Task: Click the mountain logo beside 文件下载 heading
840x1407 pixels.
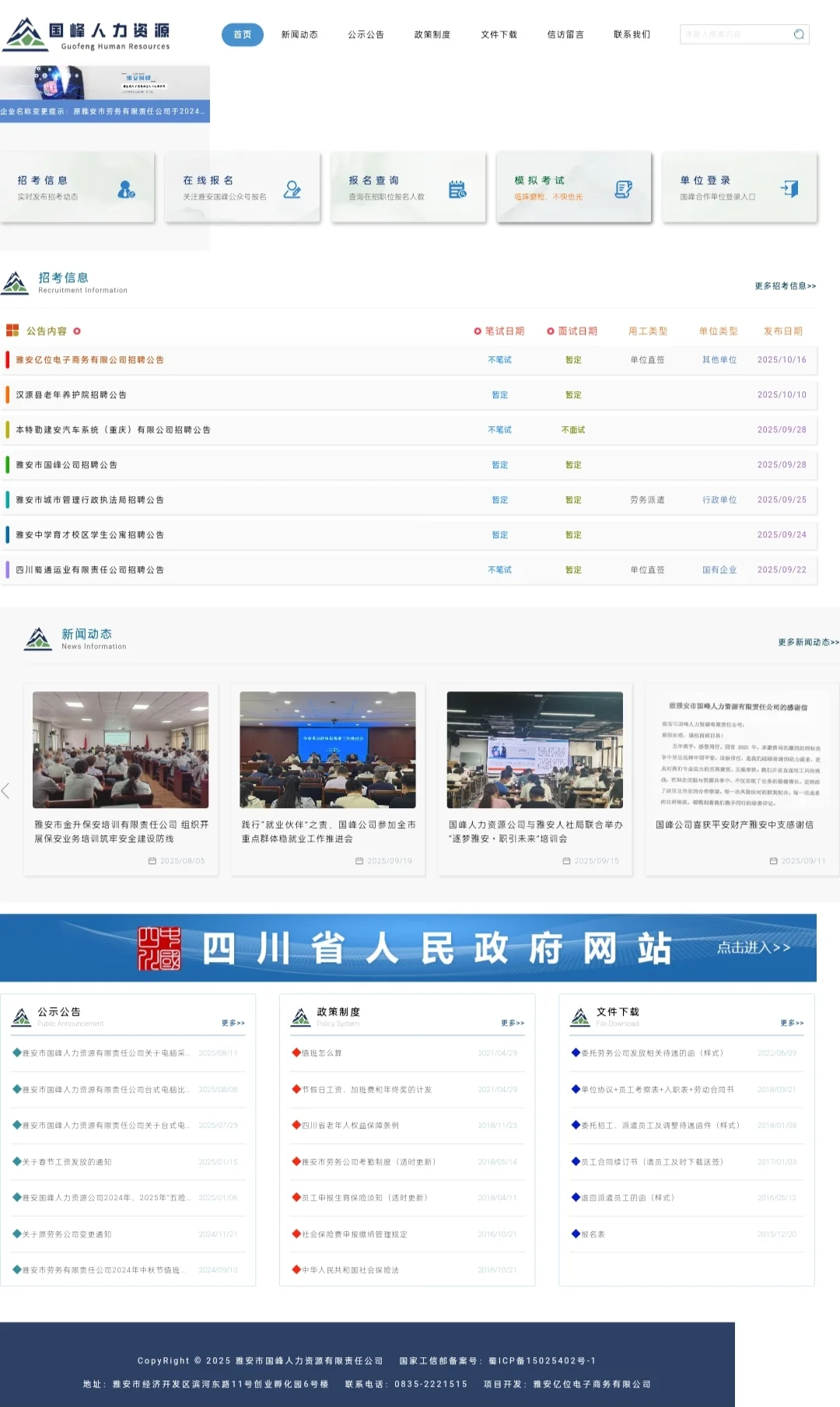Action: coord(580,1017)
